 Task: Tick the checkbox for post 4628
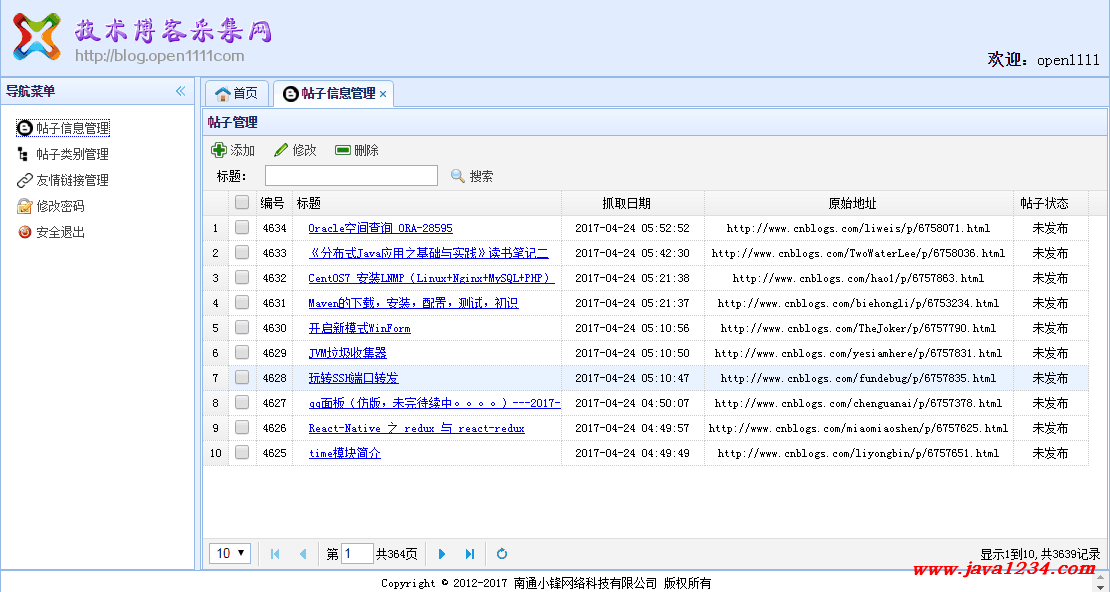[x=242, y=377]
